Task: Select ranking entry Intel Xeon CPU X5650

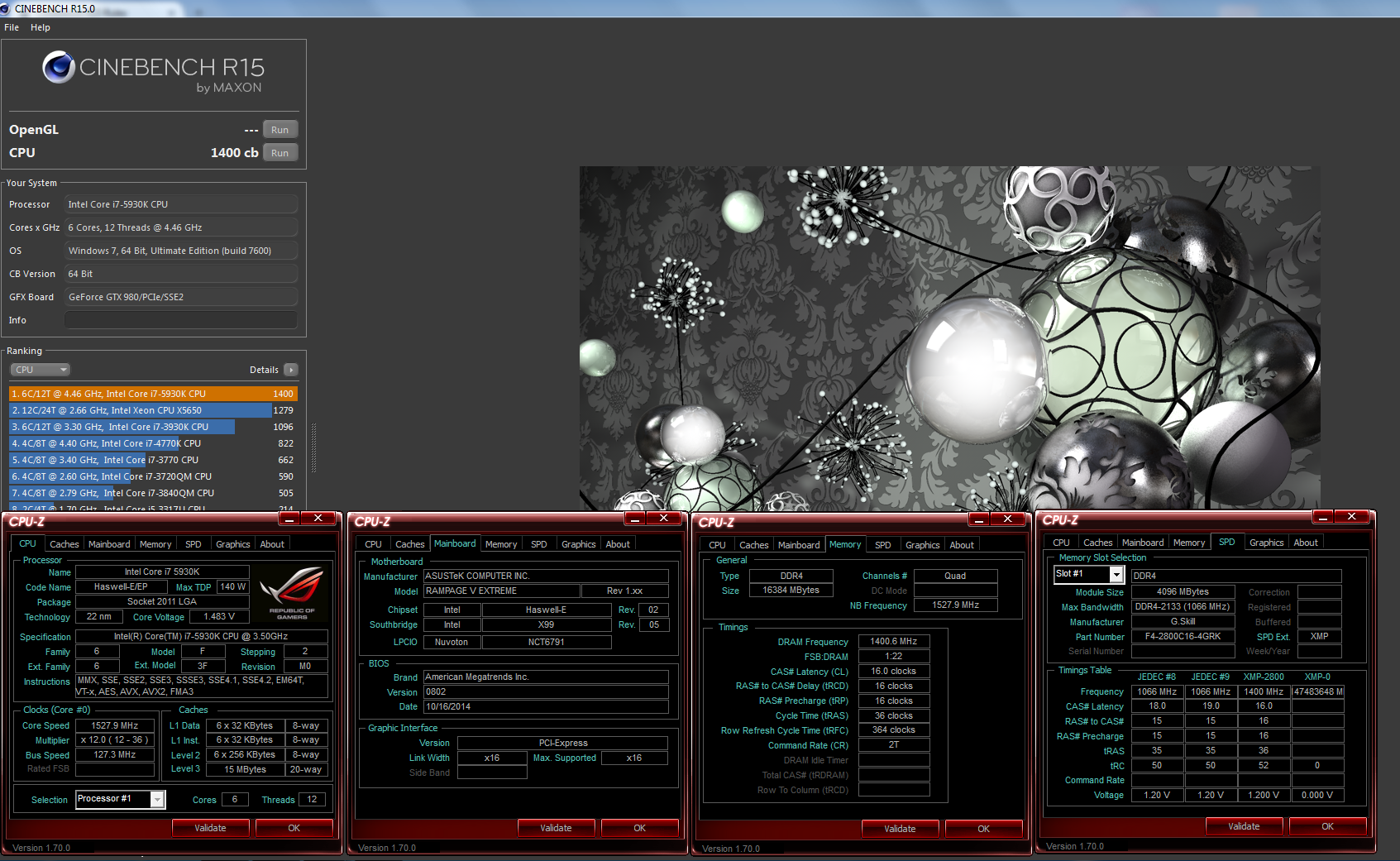Action: click(153, 410)
